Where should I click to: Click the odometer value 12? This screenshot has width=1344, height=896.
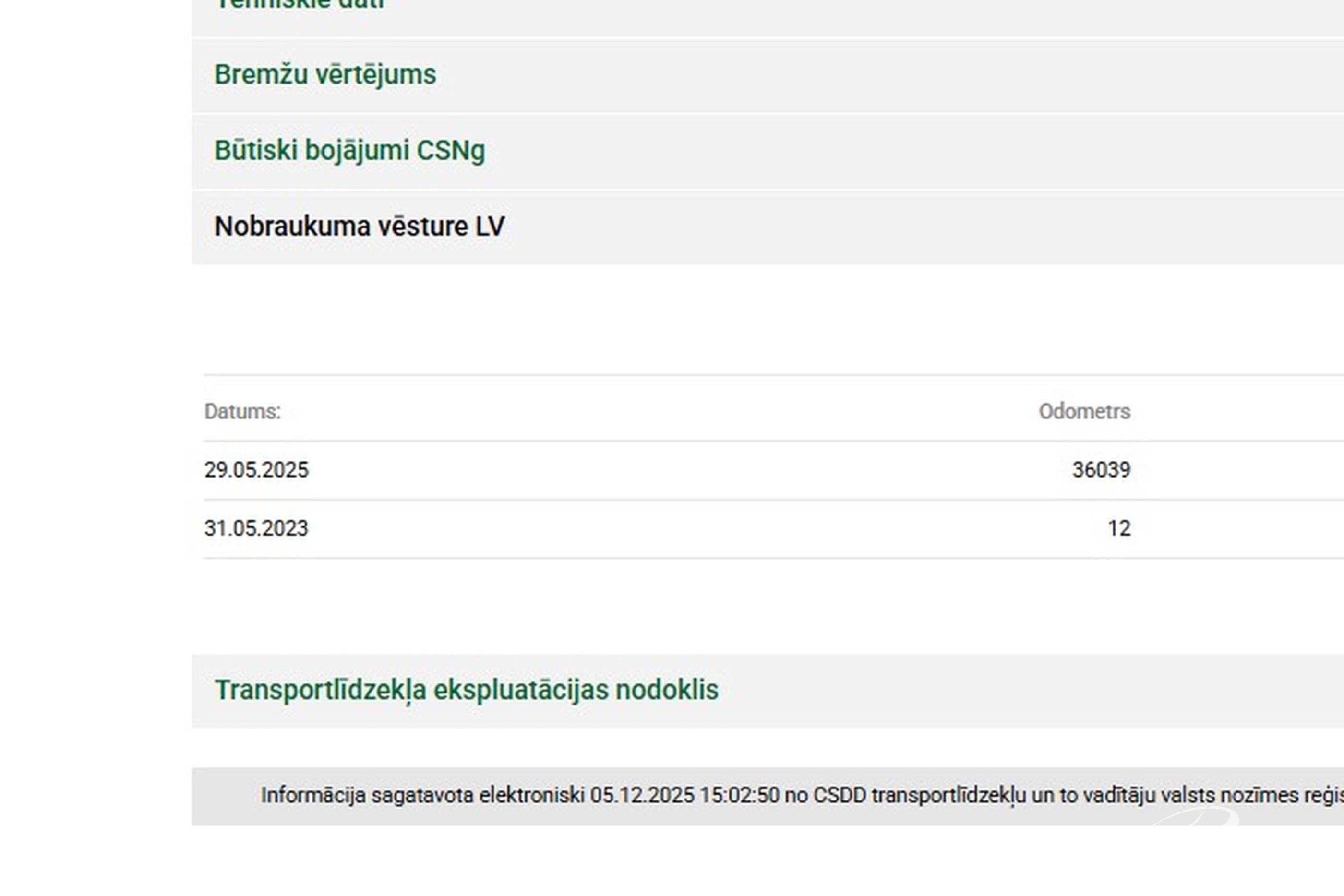1119,528
